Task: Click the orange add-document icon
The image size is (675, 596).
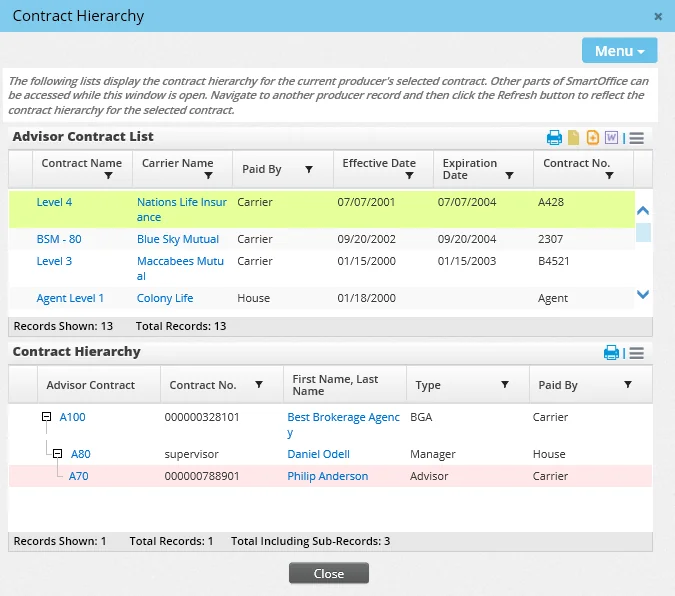Action: [x=593, y=138]
